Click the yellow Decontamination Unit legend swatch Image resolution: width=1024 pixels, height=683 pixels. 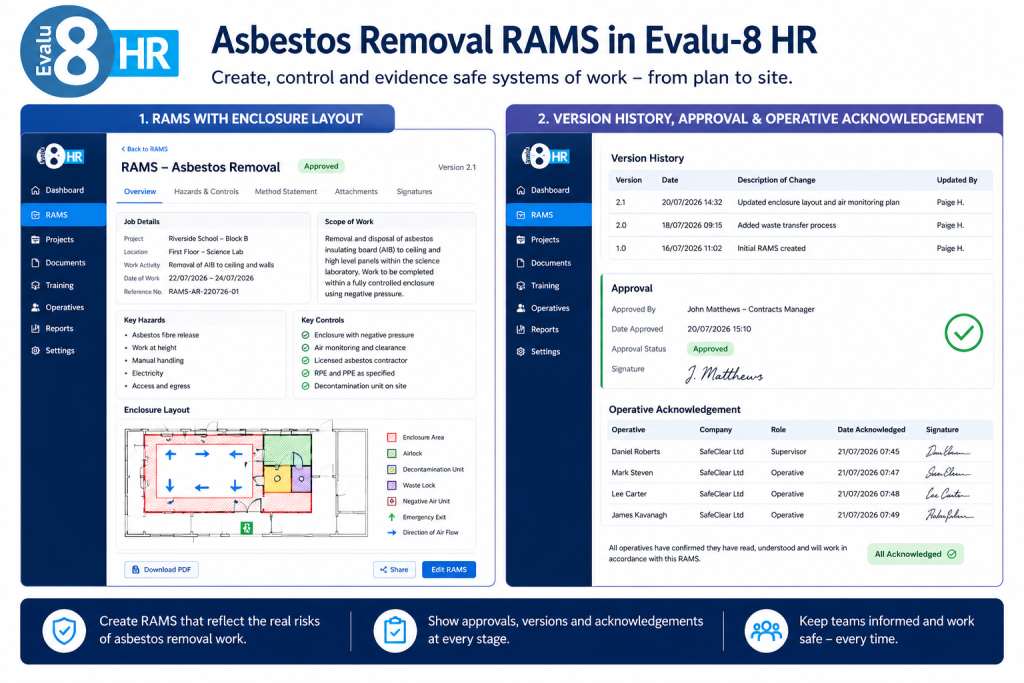392,469
